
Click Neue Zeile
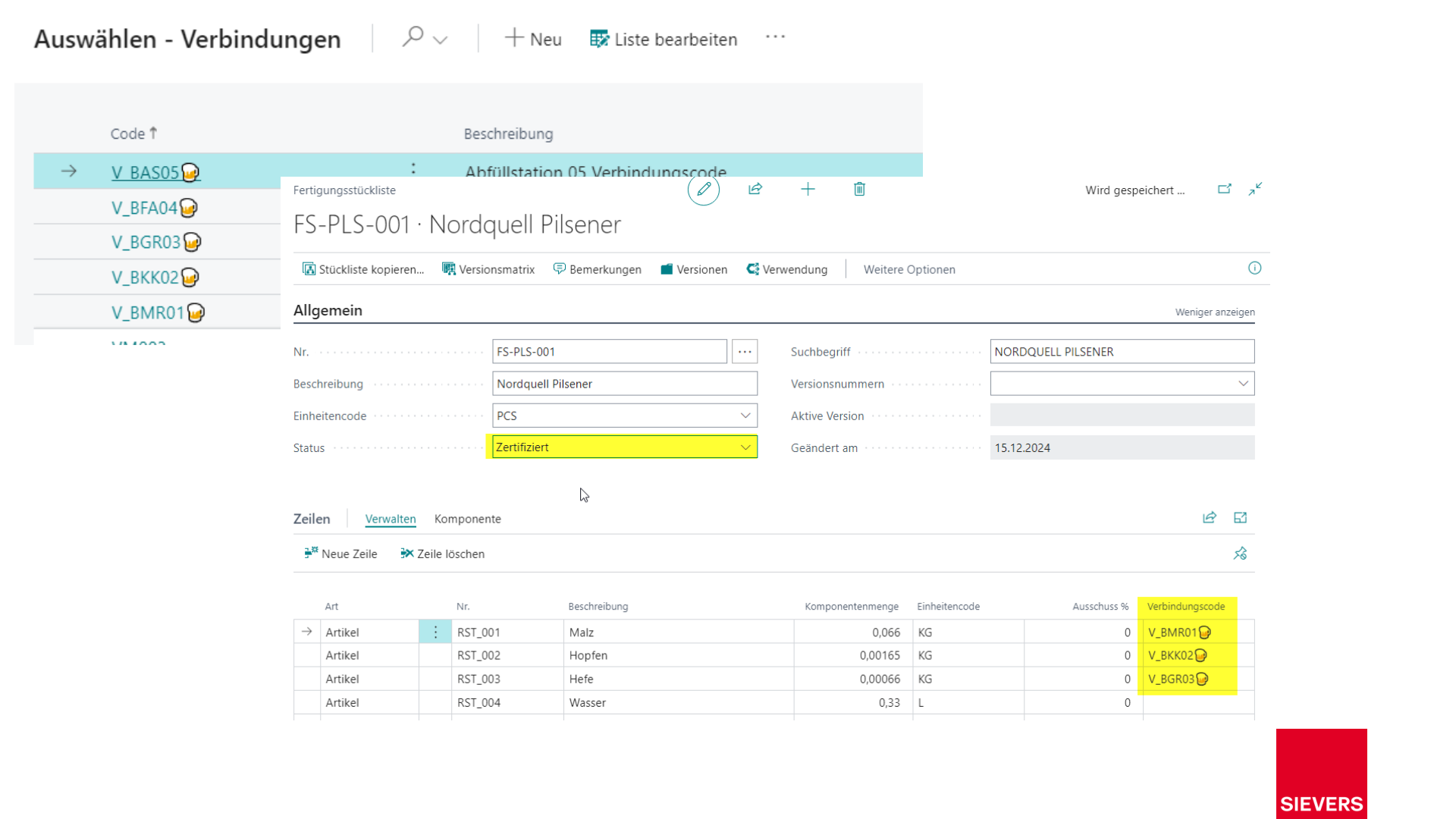click(340, 554)
